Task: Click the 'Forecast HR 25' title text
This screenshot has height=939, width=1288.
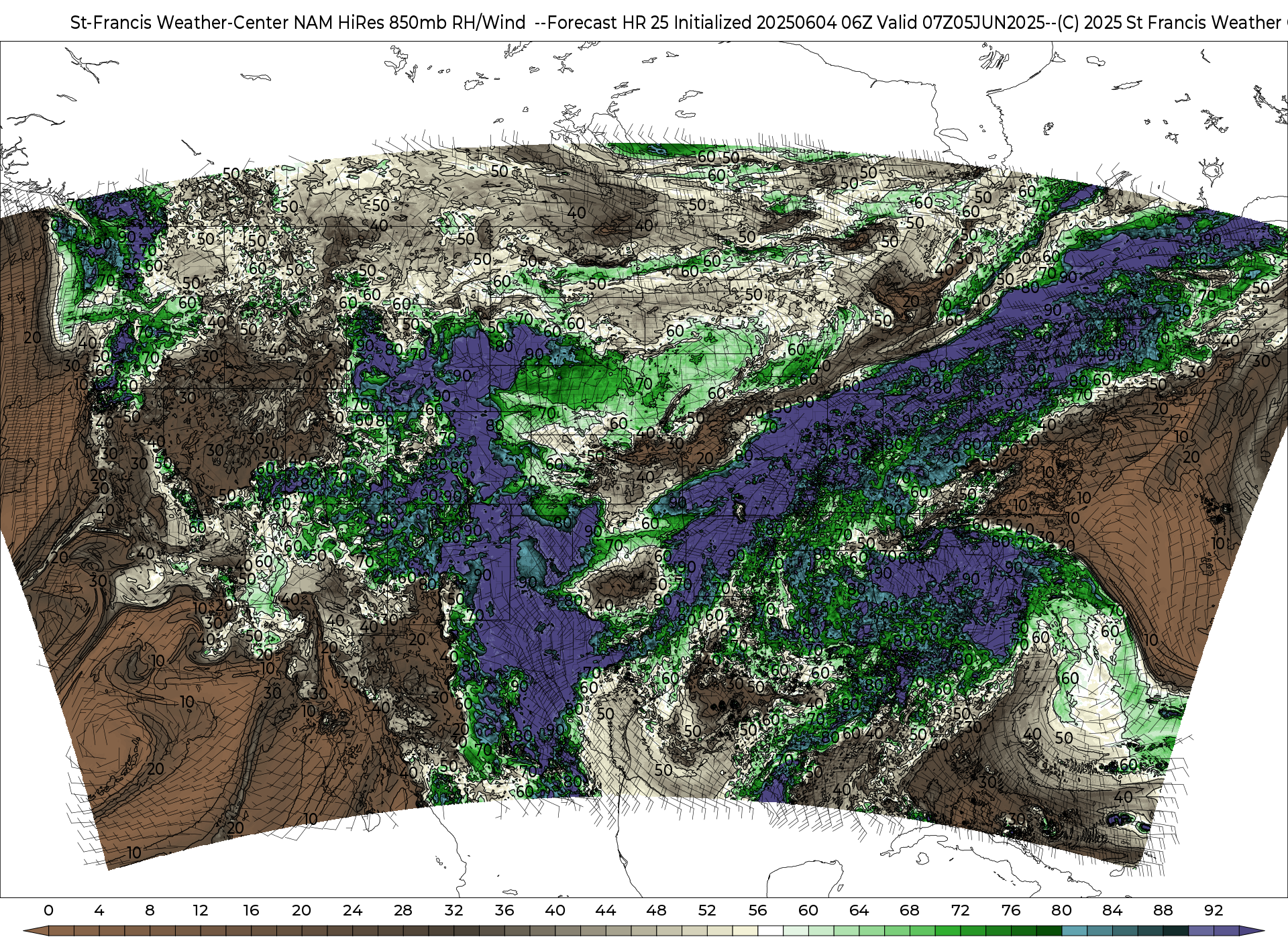Action: point(608,23)
